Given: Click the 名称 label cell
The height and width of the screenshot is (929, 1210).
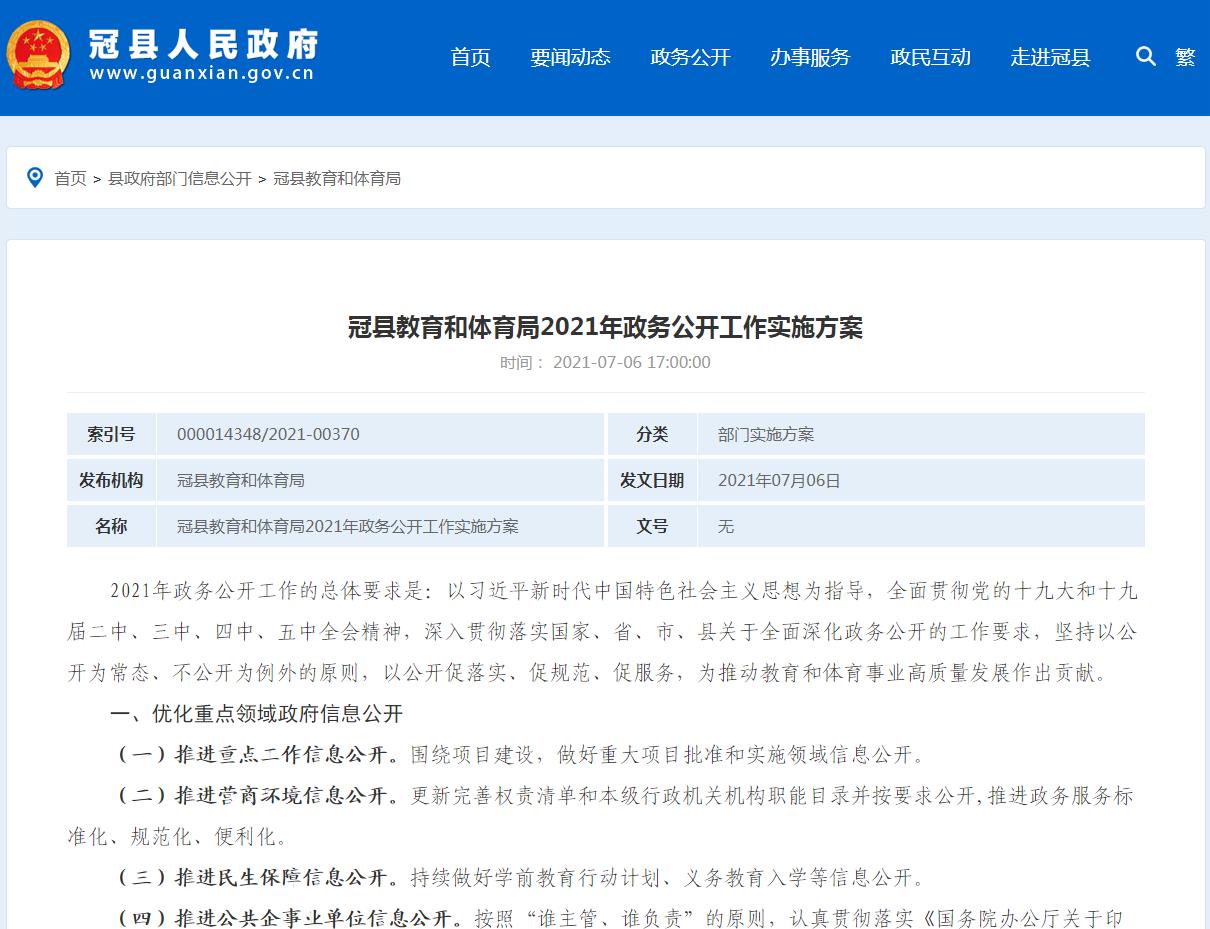Looking at the screenshot, I should tap(111, 526).
